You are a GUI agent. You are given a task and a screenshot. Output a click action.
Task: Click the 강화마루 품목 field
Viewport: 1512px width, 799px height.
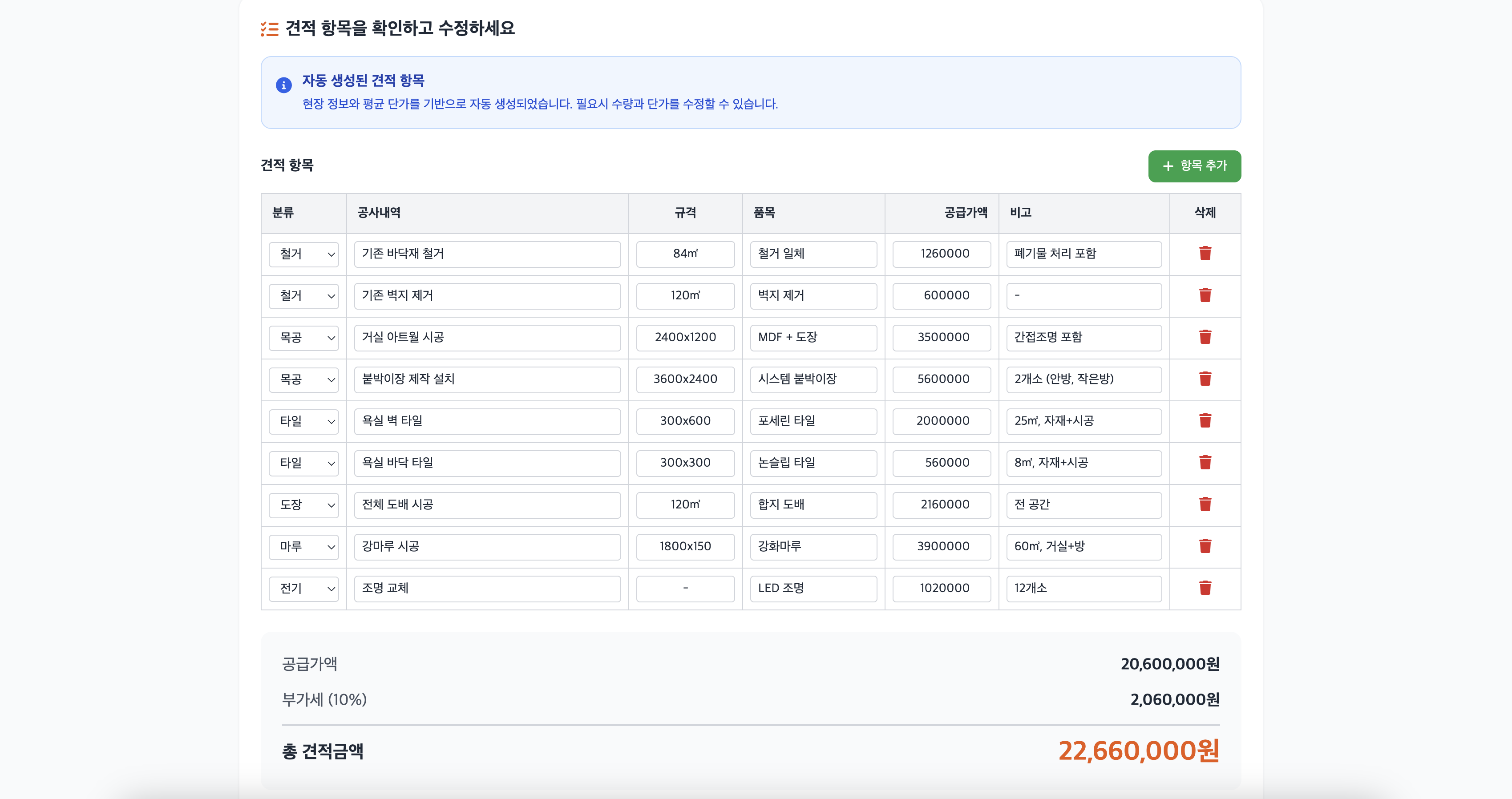point(813,546)
